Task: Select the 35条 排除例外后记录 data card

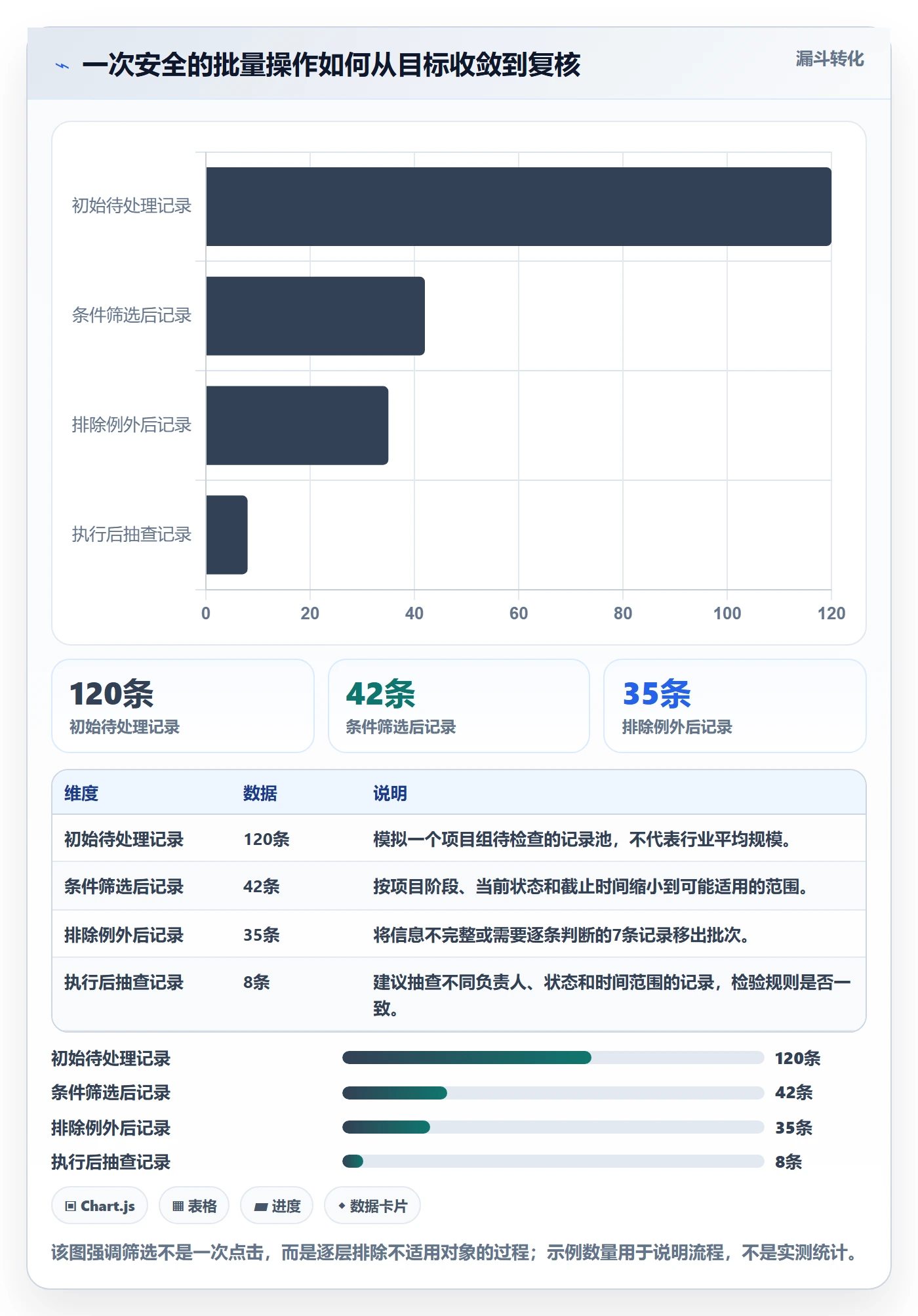Action: [x=735, y=706]
